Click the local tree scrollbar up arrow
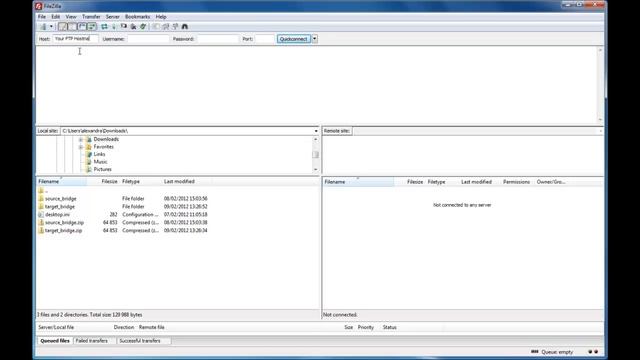Screen dimensions: 640x360 316,139
